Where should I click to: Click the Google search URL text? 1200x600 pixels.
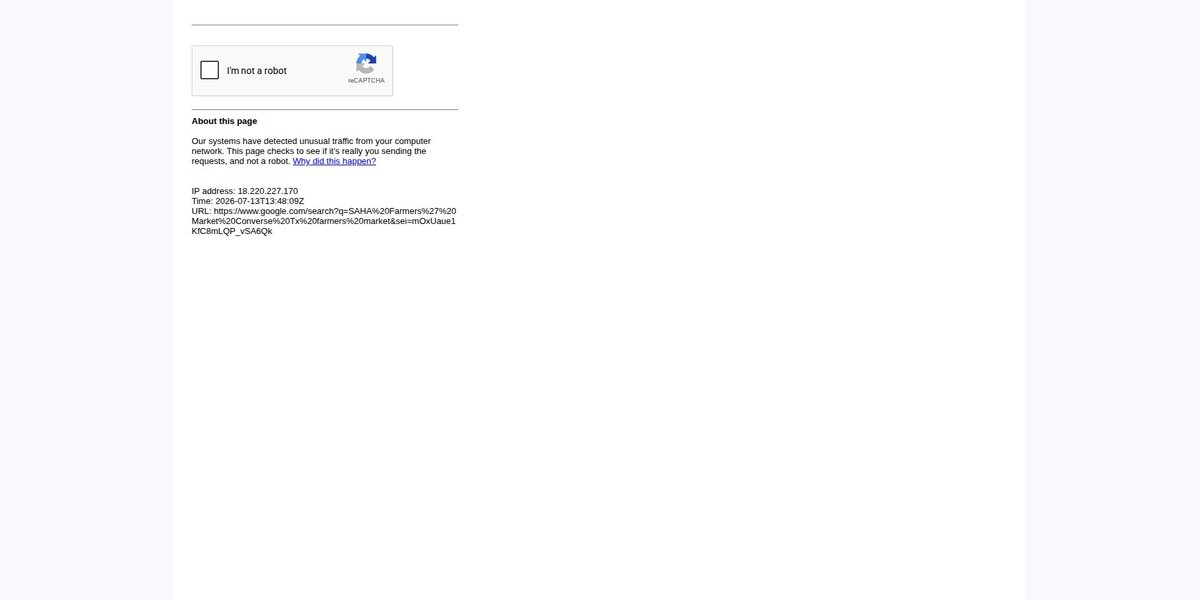pos(324,221)
